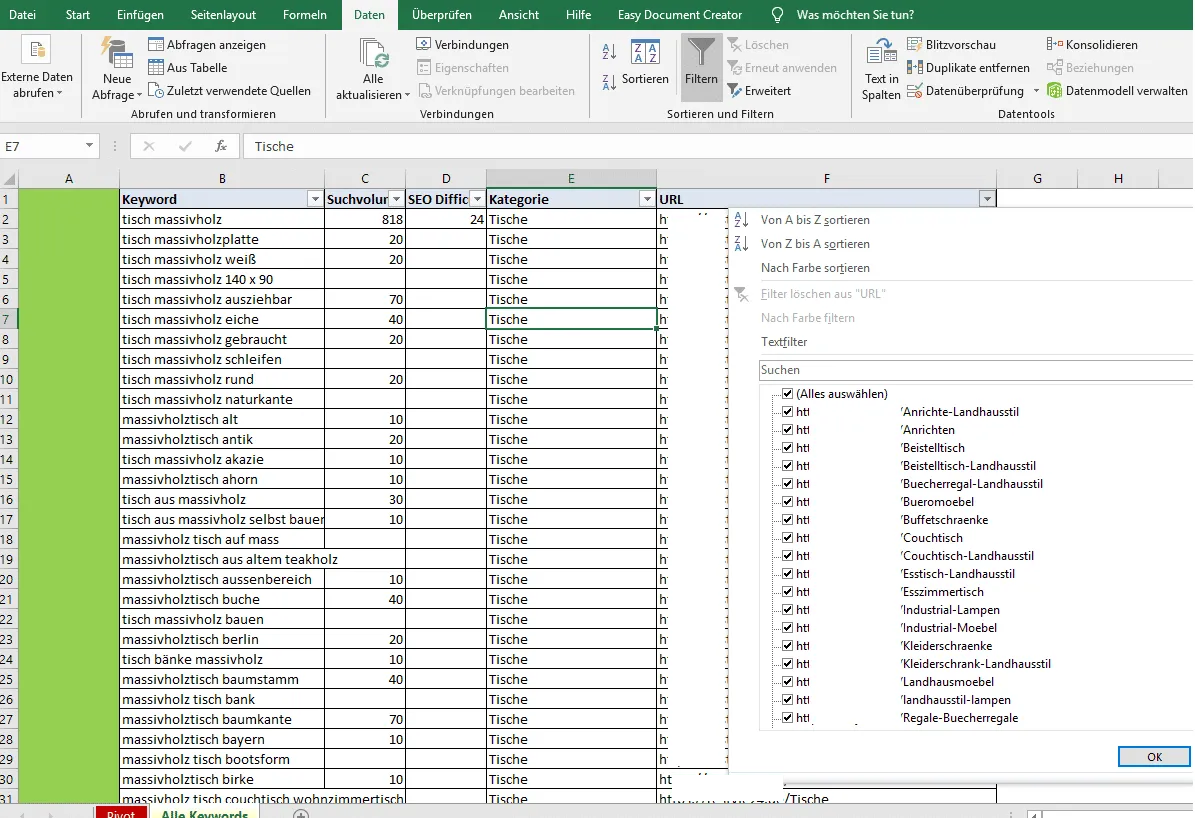Open the Sortieren dialog icon
Image resolution: width=1195 pixels, height=818 pixels.
[645, 52]
